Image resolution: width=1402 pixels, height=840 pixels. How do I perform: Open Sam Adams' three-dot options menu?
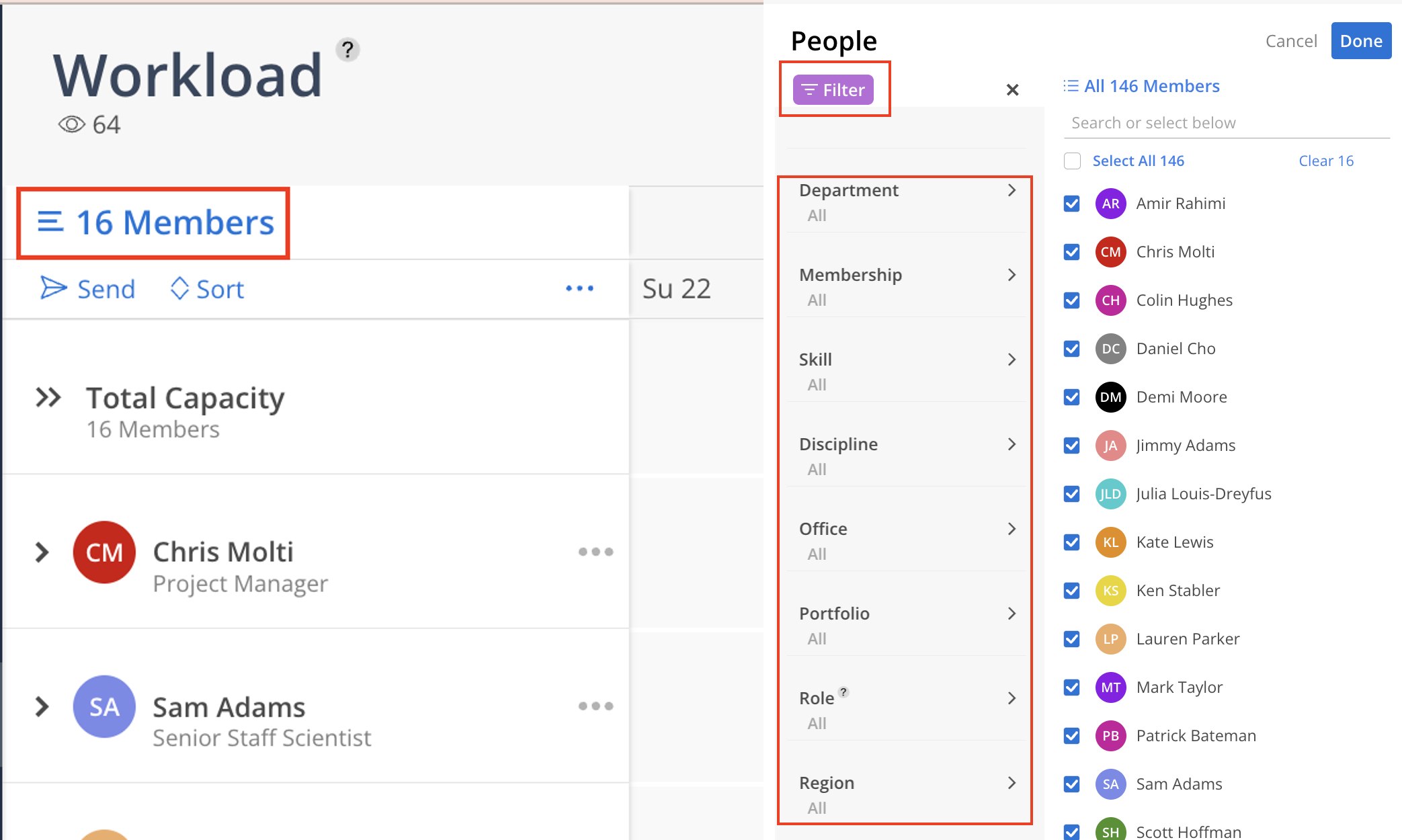[595, 706]
